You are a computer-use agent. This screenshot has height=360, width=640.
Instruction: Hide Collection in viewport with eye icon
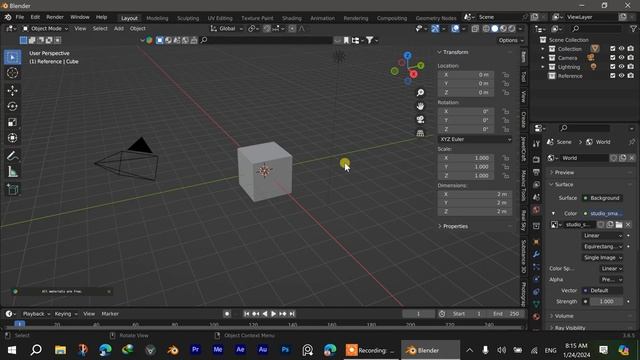coord(621,49)
